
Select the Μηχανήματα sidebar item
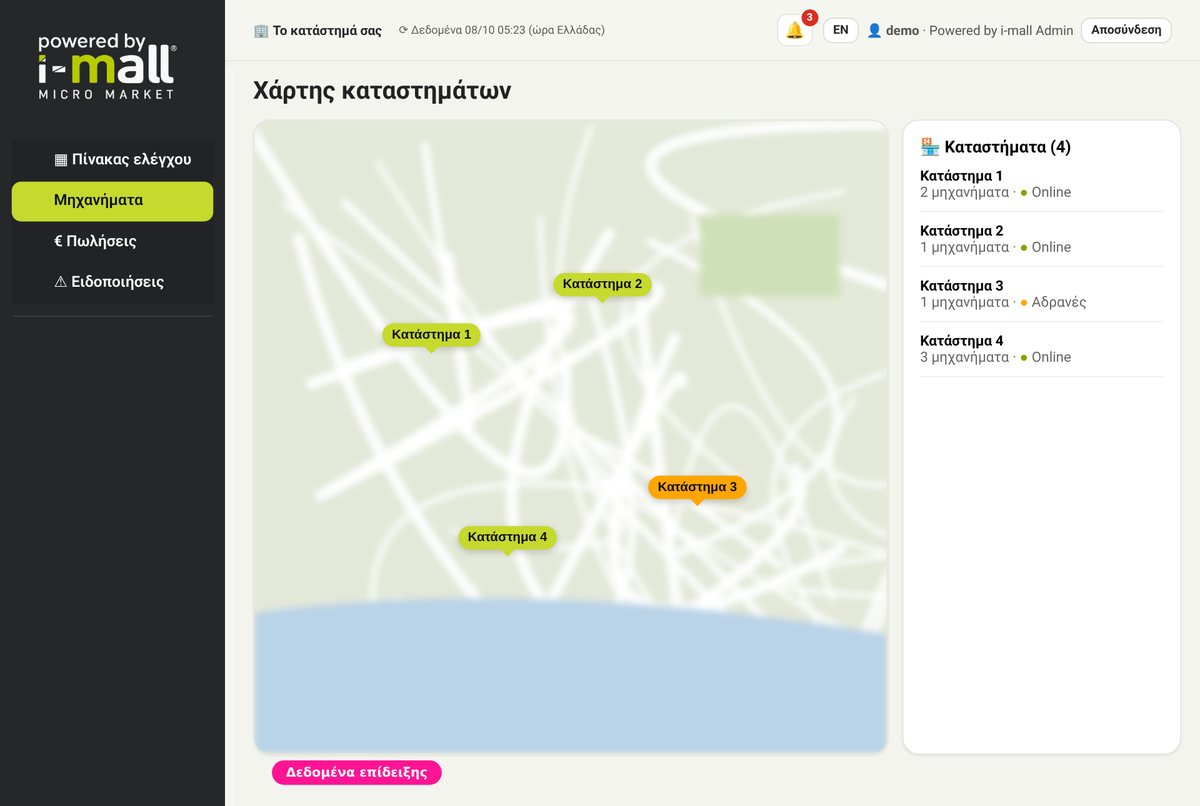[112, 201]
